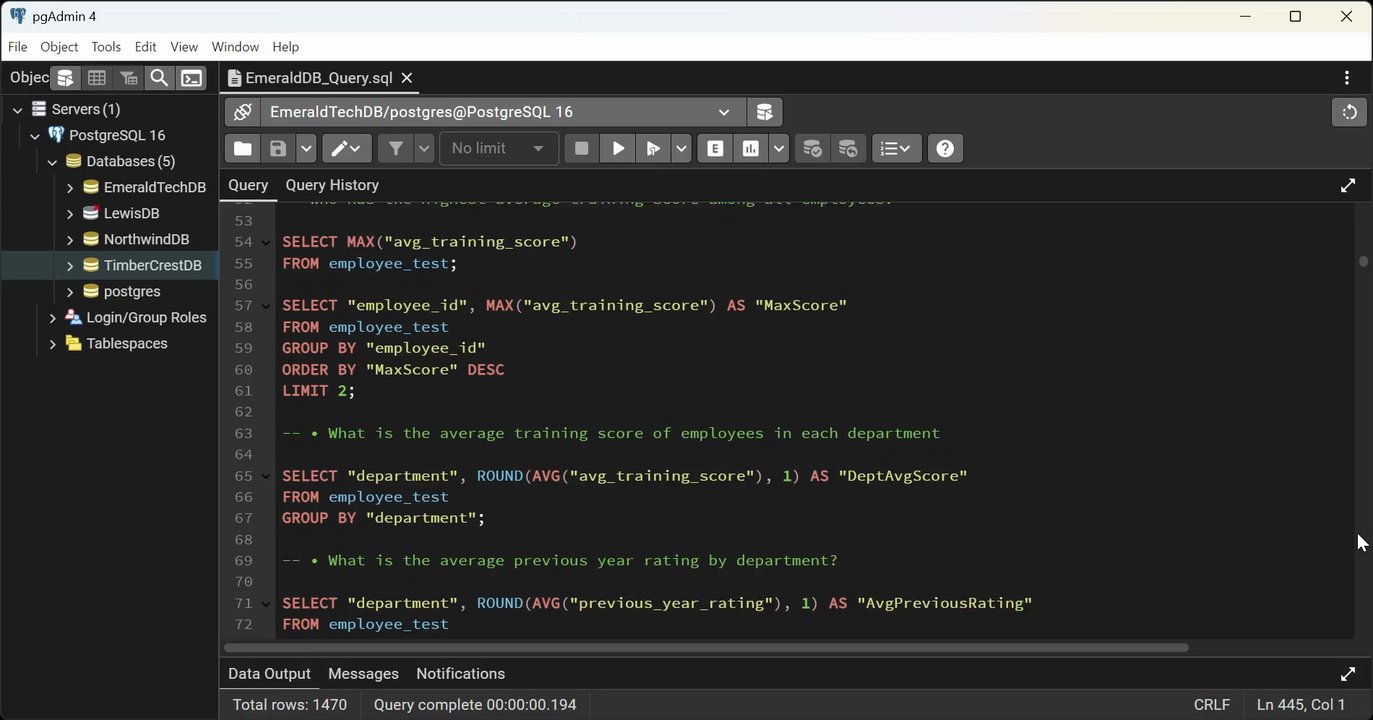1373x720 pixels.
Task: Click the Explain (E) toolbar button
Action: pyautogui.click(x=715, y=149)
